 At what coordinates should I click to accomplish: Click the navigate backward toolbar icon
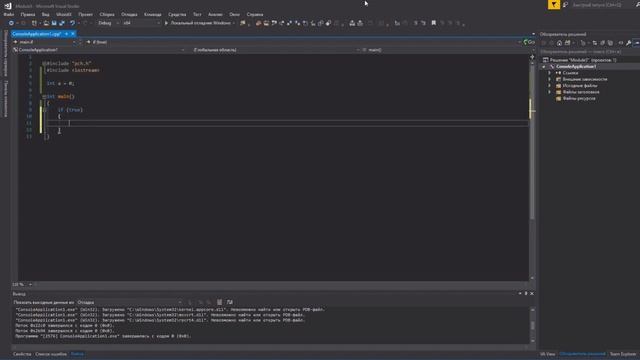(x=11, y=23)
